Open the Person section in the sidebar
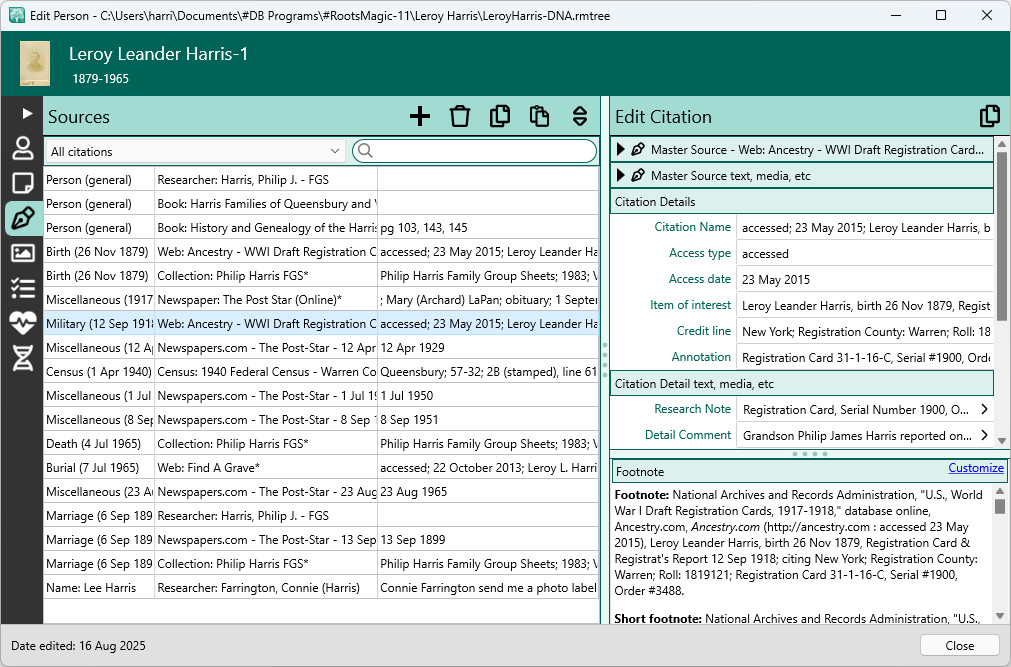 23,148
